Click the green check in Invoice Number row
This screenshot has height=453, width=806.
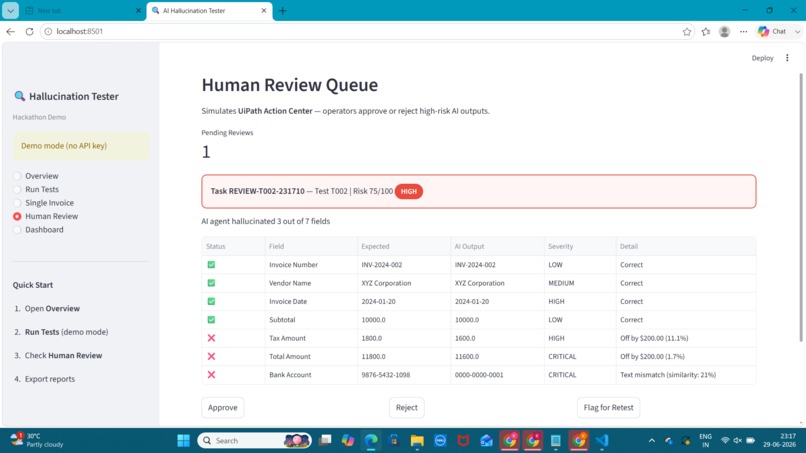pyautogui.click(x=211, y=265)
